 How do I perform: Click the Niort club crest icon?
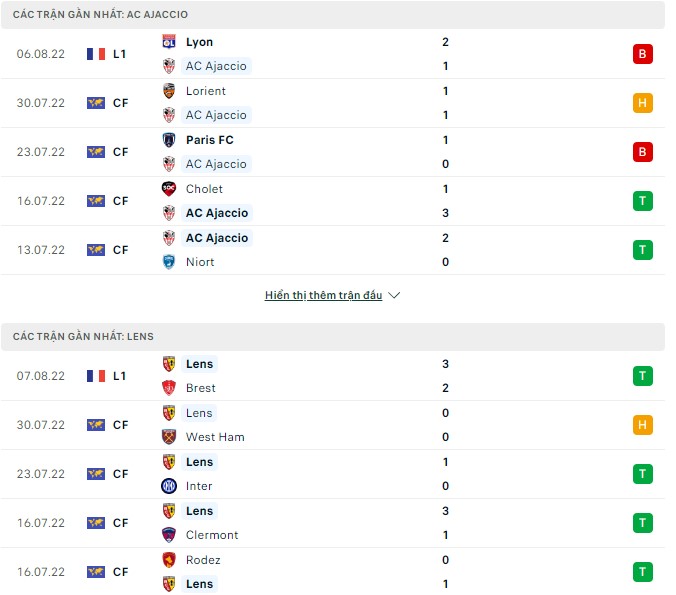(x=169, y=262)
